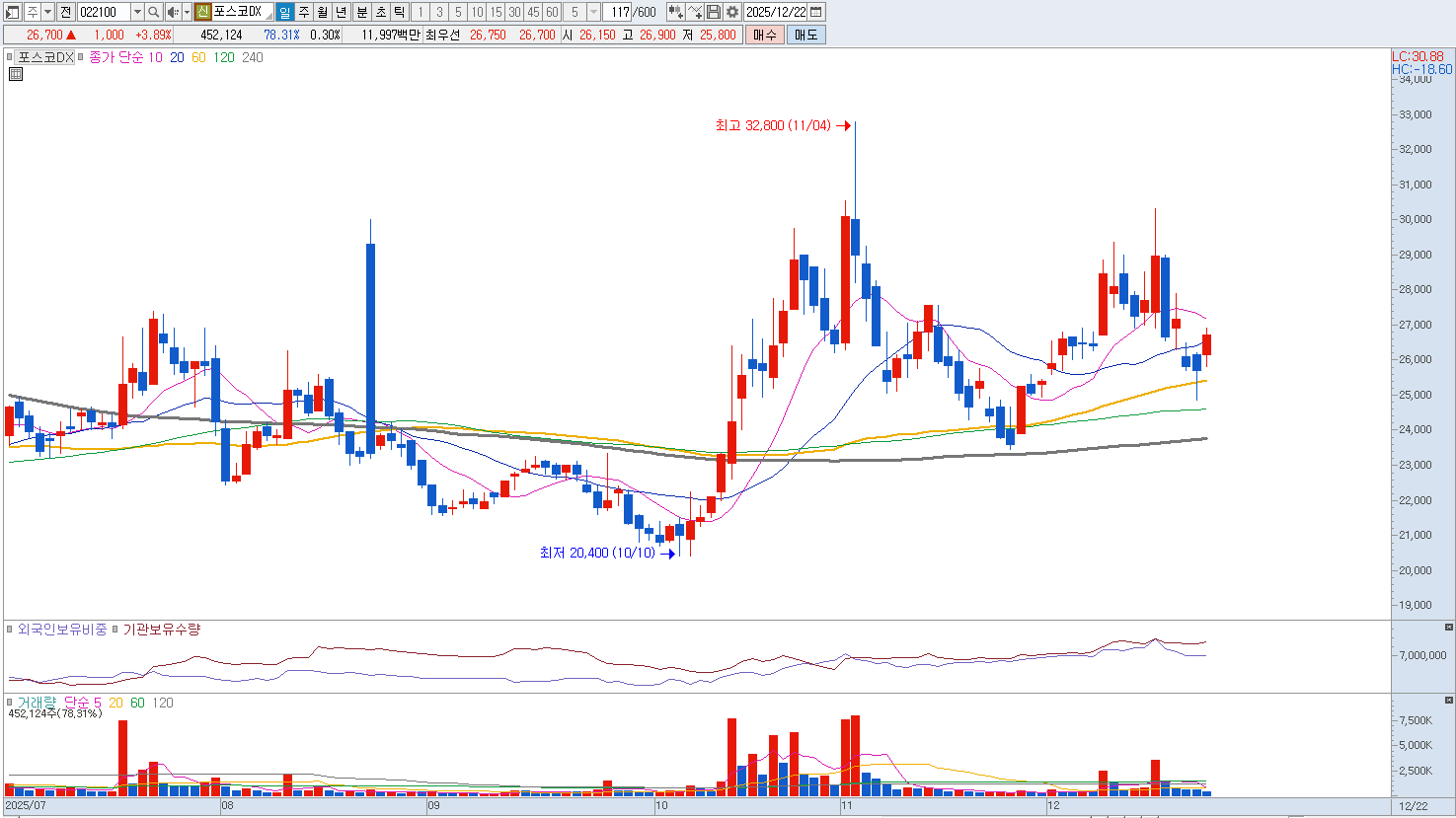Click the grid table icon below 포스코DX label
The height and width of the screenshot is (818, 1456).
15,74
